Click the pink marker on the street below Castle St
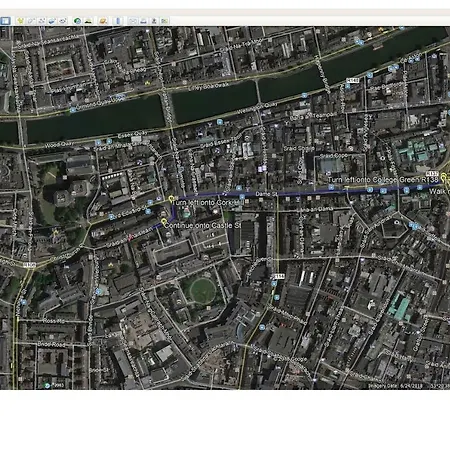The width and height of the screenshot is (450, 450). pyautogui.click(x=130, y=238)
